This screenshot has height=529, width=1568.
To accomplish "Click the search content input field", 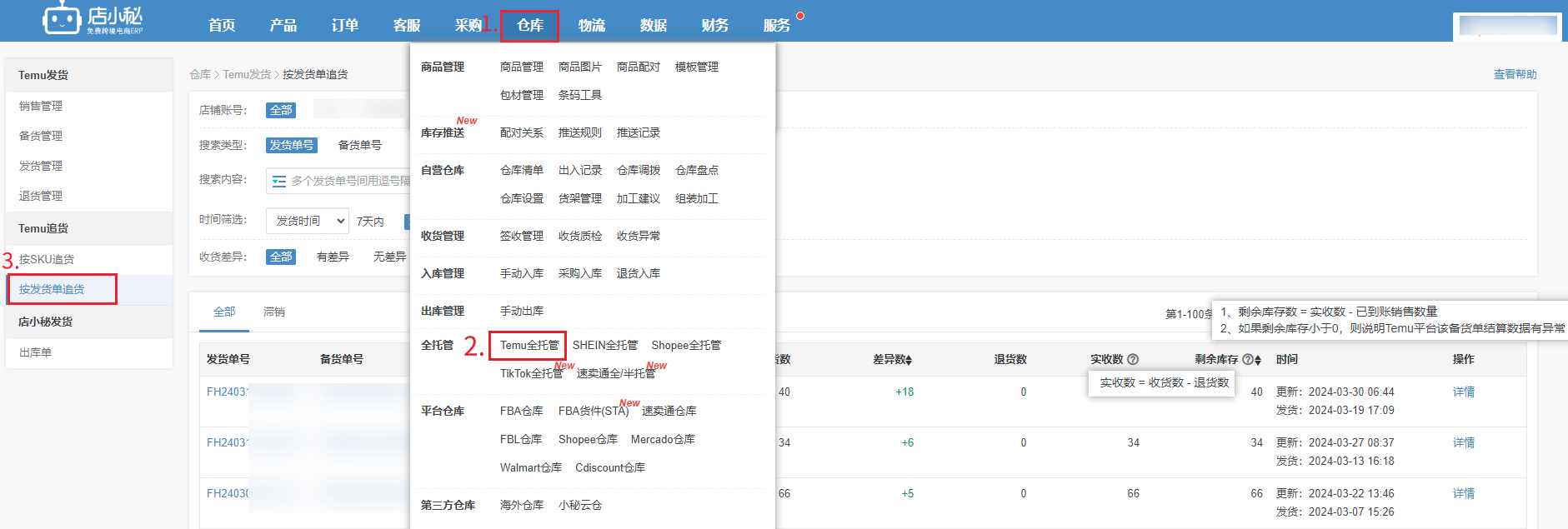I will coord(338,181).
